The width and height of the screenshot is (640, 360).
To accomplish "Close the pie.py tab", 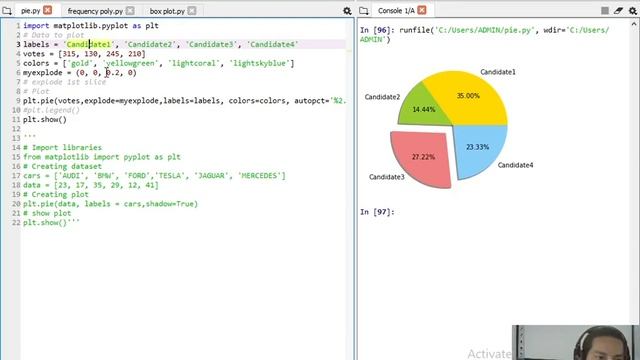I will click(x=48, y=10).
